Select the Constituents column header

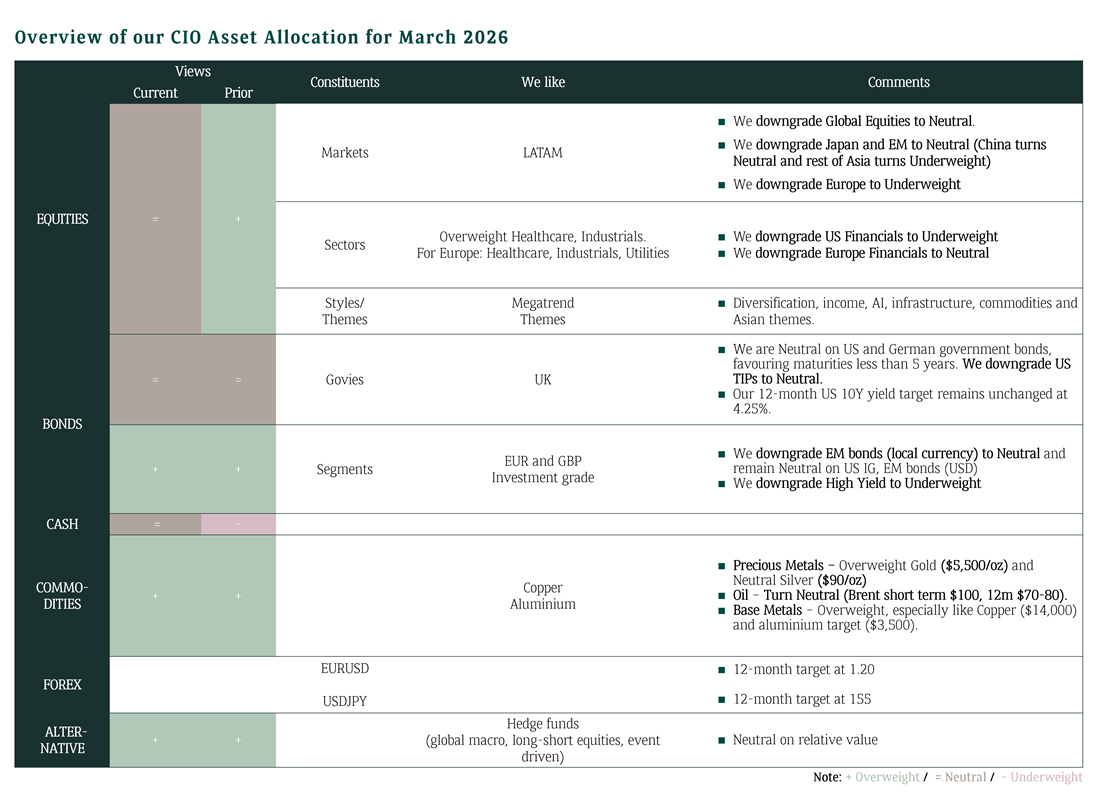pos(344,82)
